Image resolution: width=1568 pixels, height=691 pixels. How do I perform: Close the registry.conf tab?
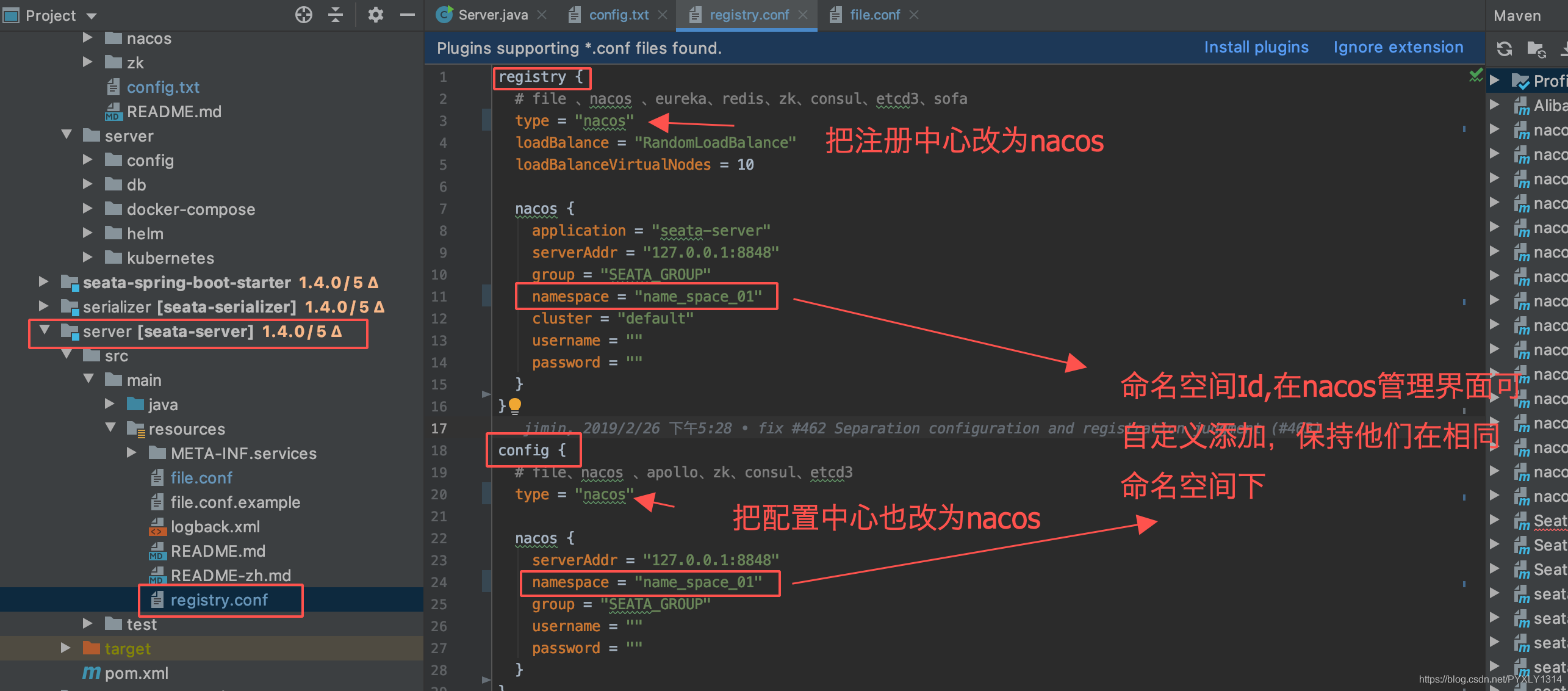[x=803, y=15]
